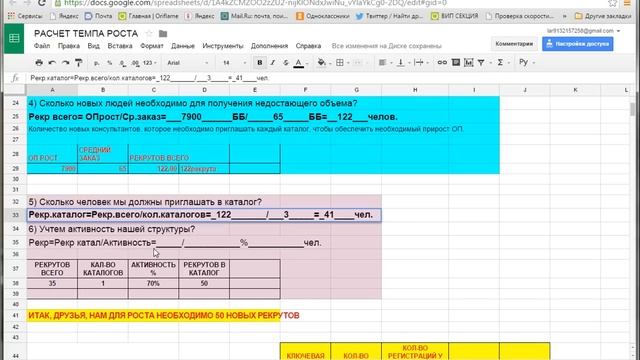Open the Дополнения menu
640x360 pixels.
point(269,46)
